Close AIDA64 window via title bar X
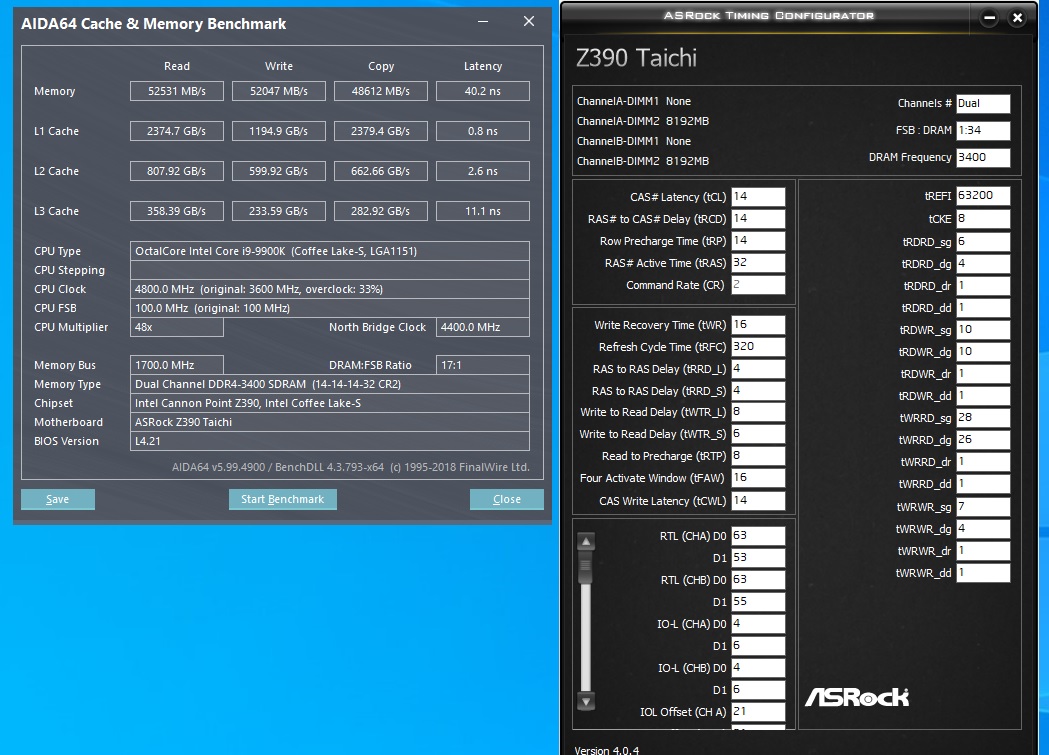Viewport: 1049px width, 755px height. (529, 22)
